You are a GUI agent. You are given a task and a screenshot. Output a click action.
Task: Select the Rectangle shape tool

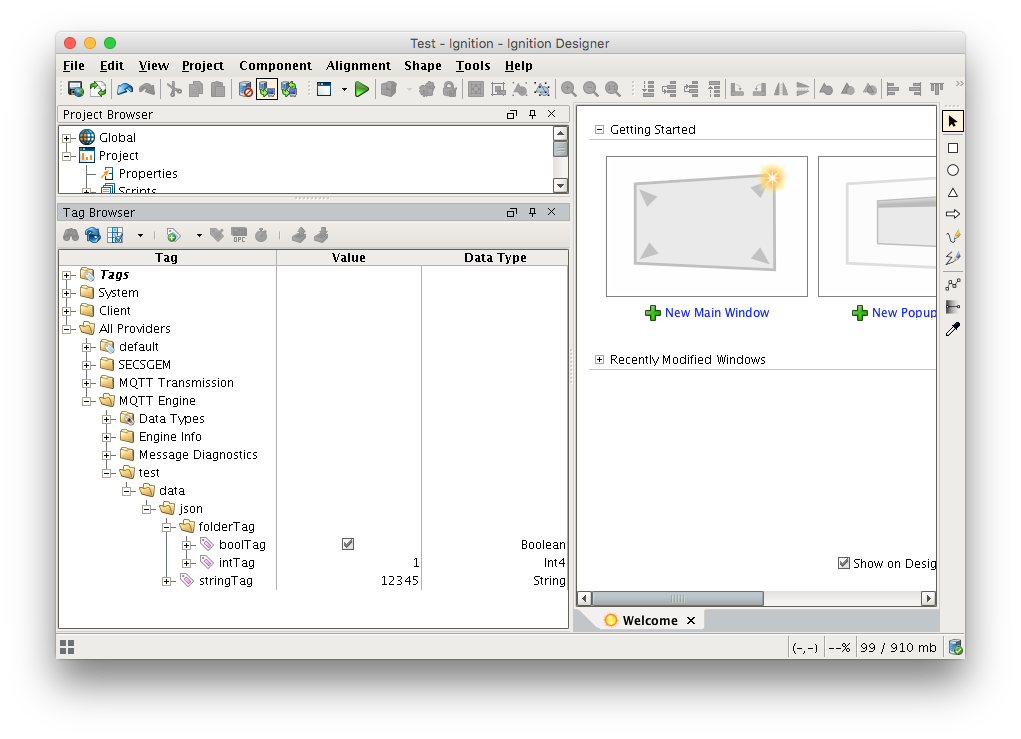[953, 148]
